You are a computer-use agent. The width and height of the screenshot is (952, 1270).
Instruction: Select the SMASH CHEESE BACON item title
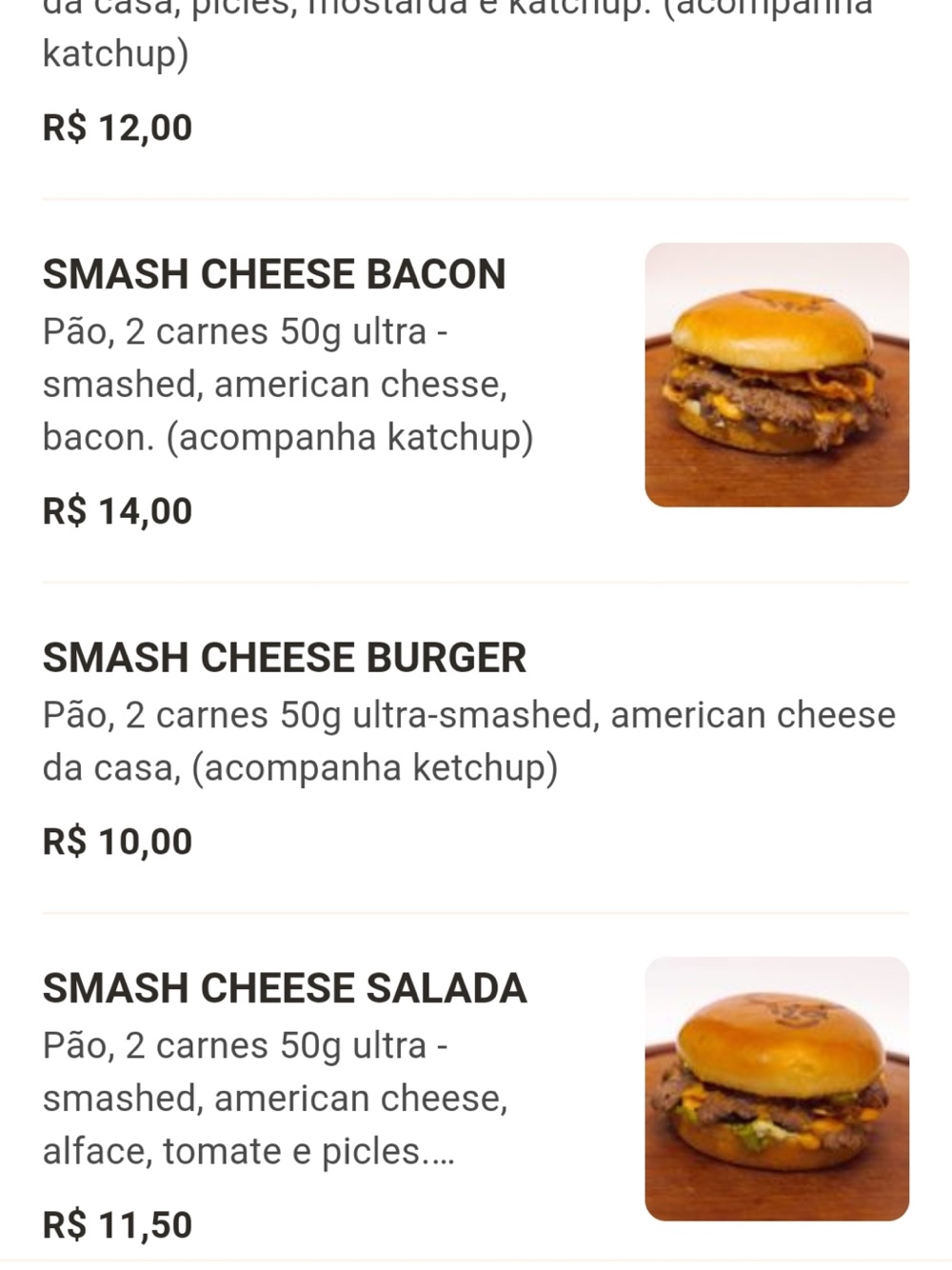coord(274,274)
